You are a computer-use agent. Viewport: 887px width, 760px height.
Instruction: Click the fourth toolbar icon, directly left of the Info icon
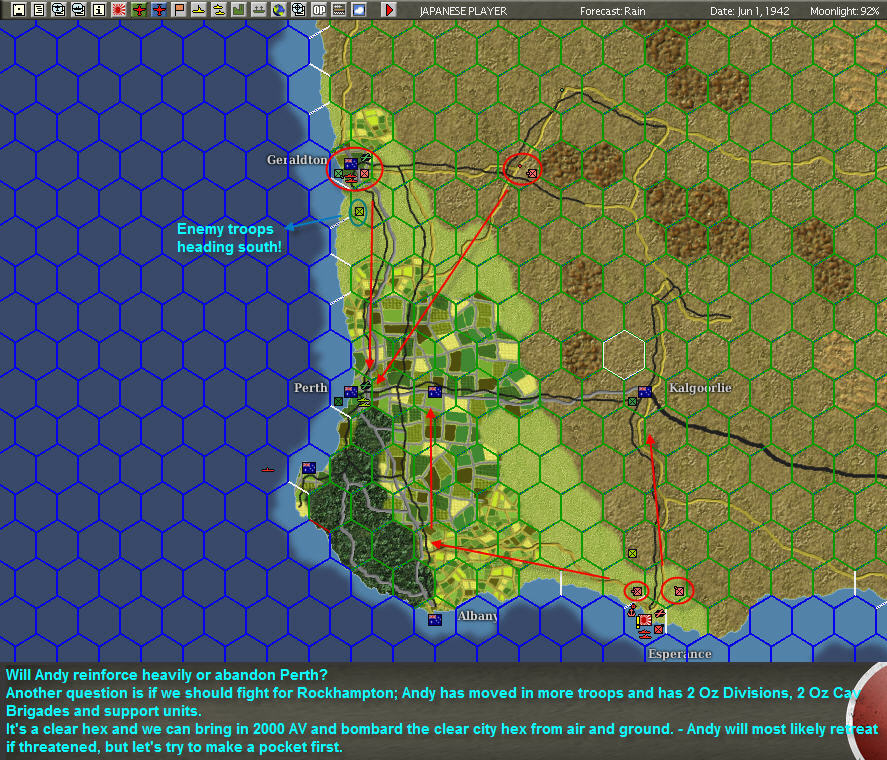point(79,10)
